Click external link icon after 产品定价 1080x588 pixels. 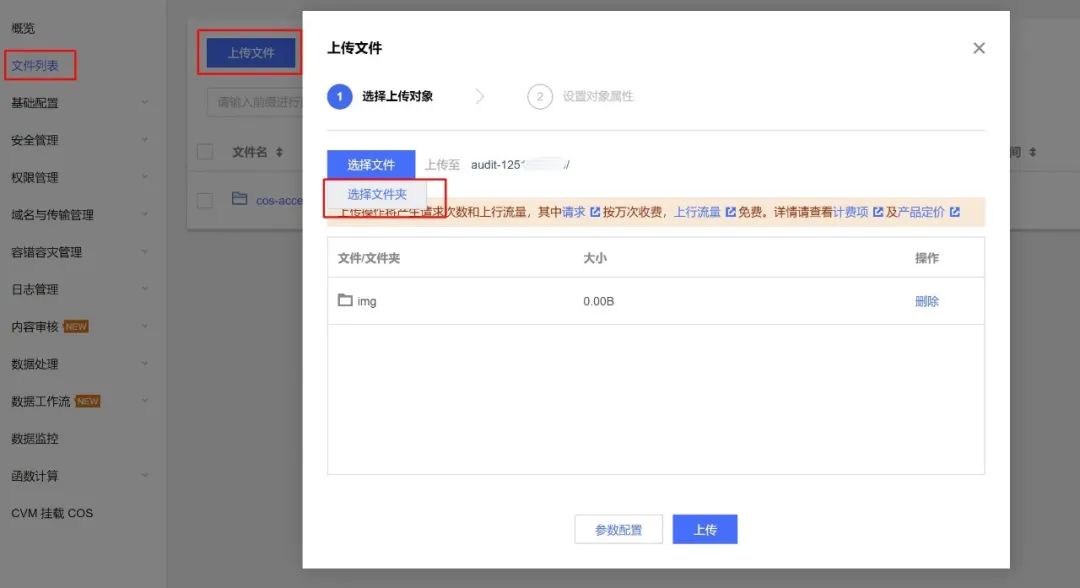955,212
